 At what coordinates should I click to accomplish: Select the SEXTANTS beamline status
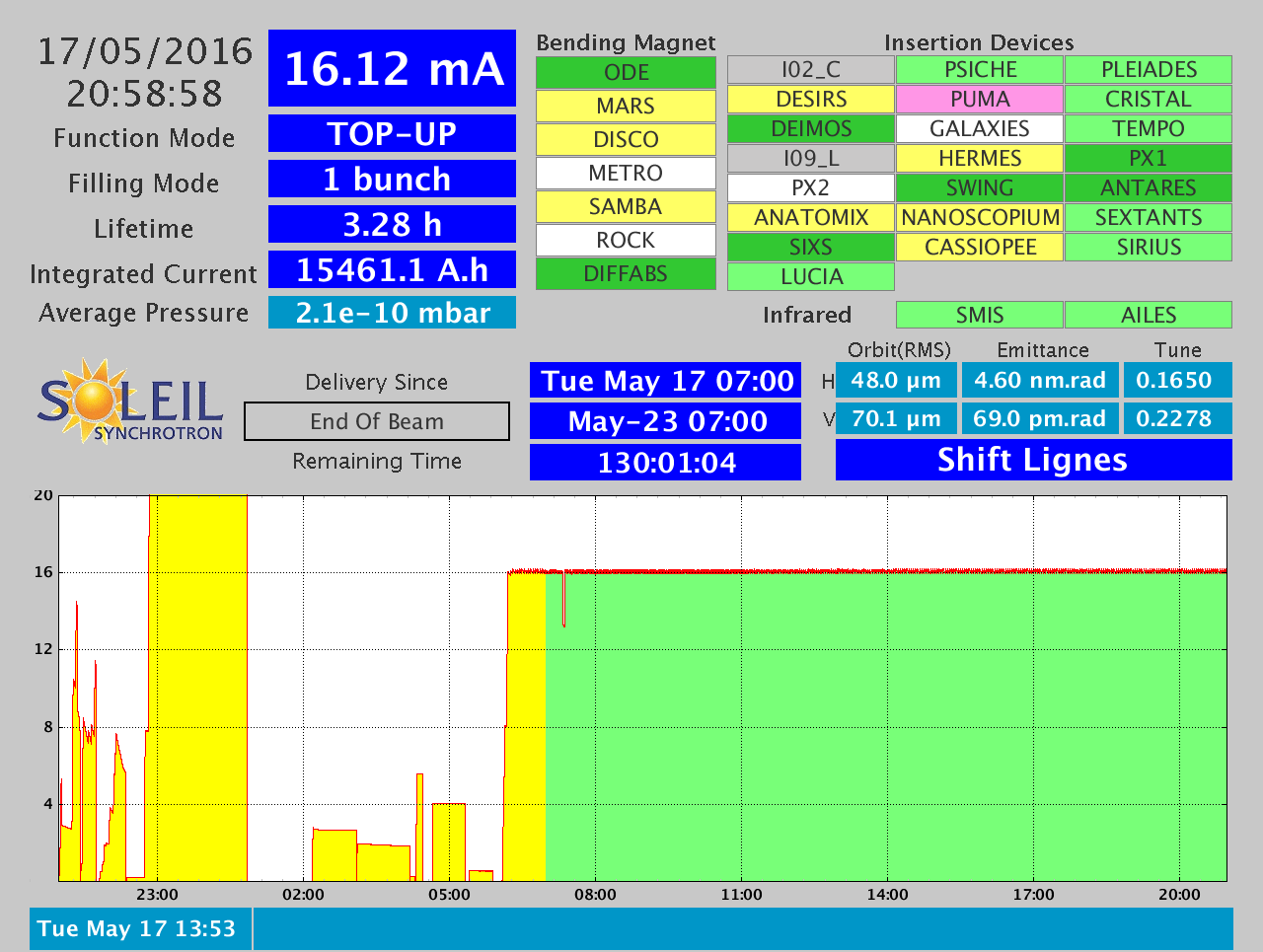[1149, 218]
